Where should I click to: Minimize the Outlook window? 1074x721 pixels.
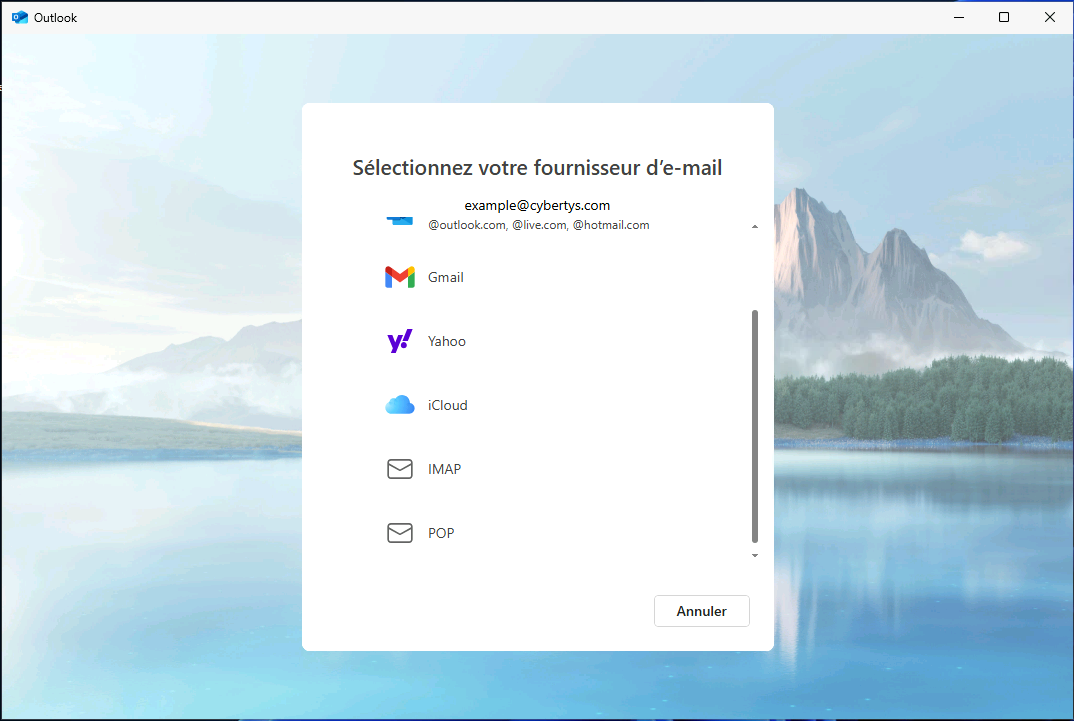click(958, 17)
